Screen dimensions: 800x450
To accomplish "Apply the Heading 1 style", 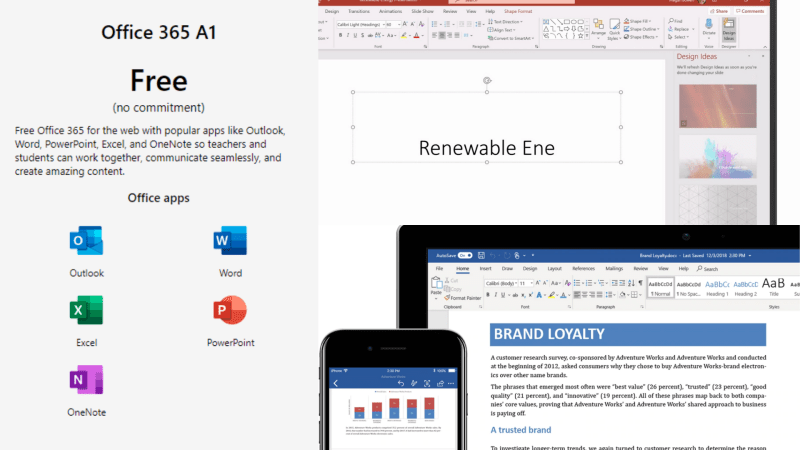I will pos(717,287).
